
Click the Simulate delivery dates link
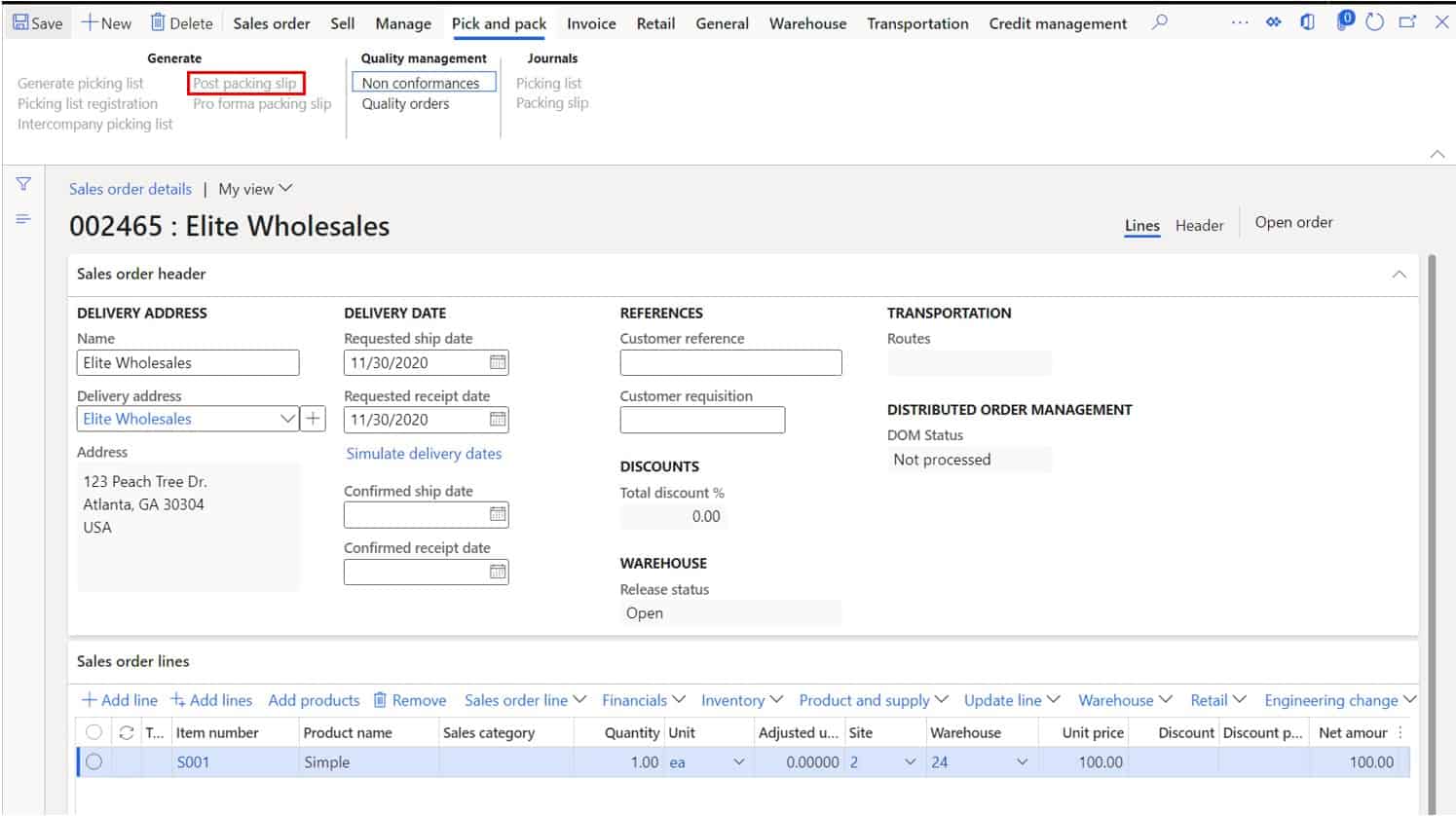pos(423,453)
